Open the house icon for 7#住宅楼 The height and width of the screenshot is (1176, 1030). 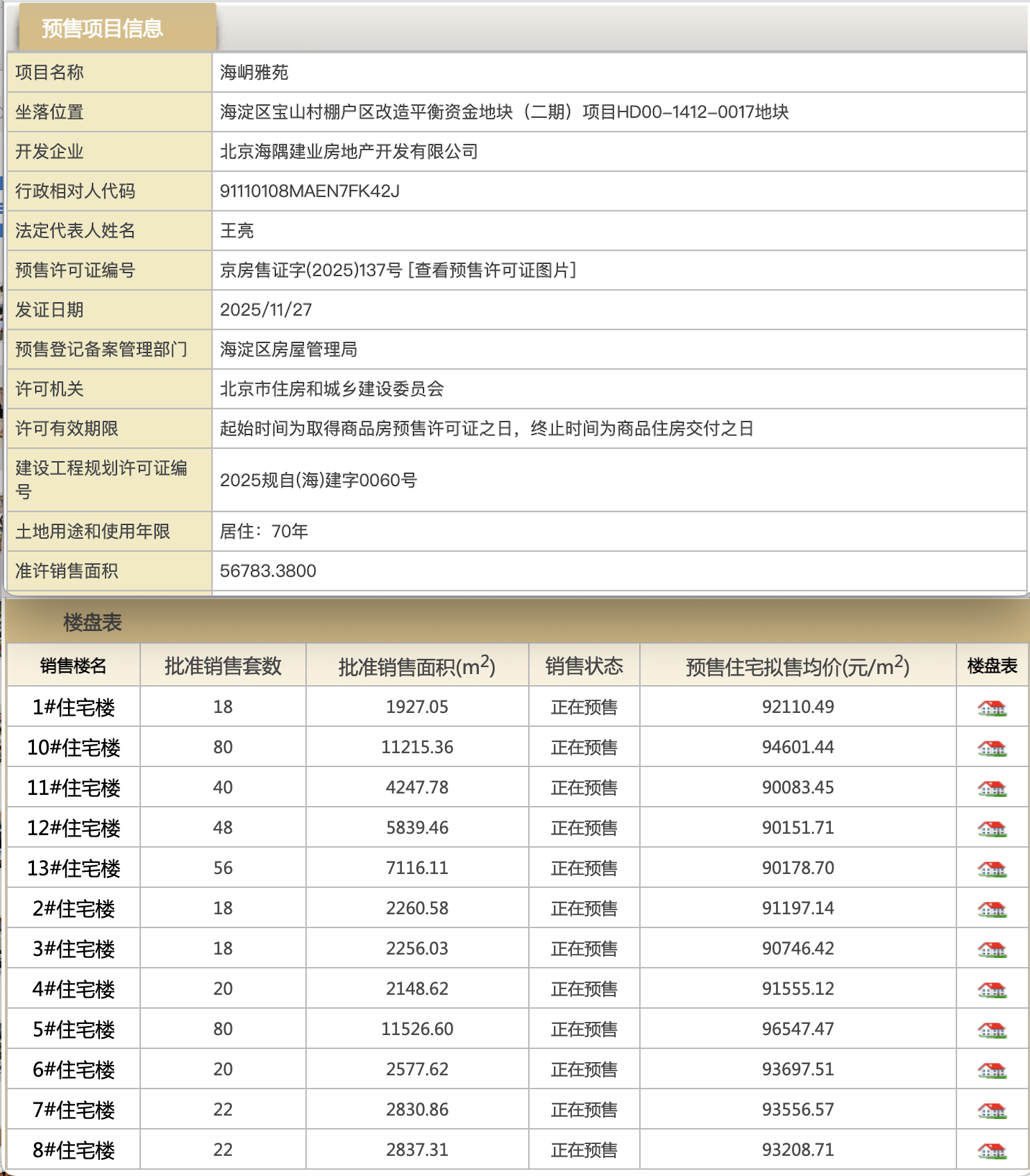click(992, 1111)
